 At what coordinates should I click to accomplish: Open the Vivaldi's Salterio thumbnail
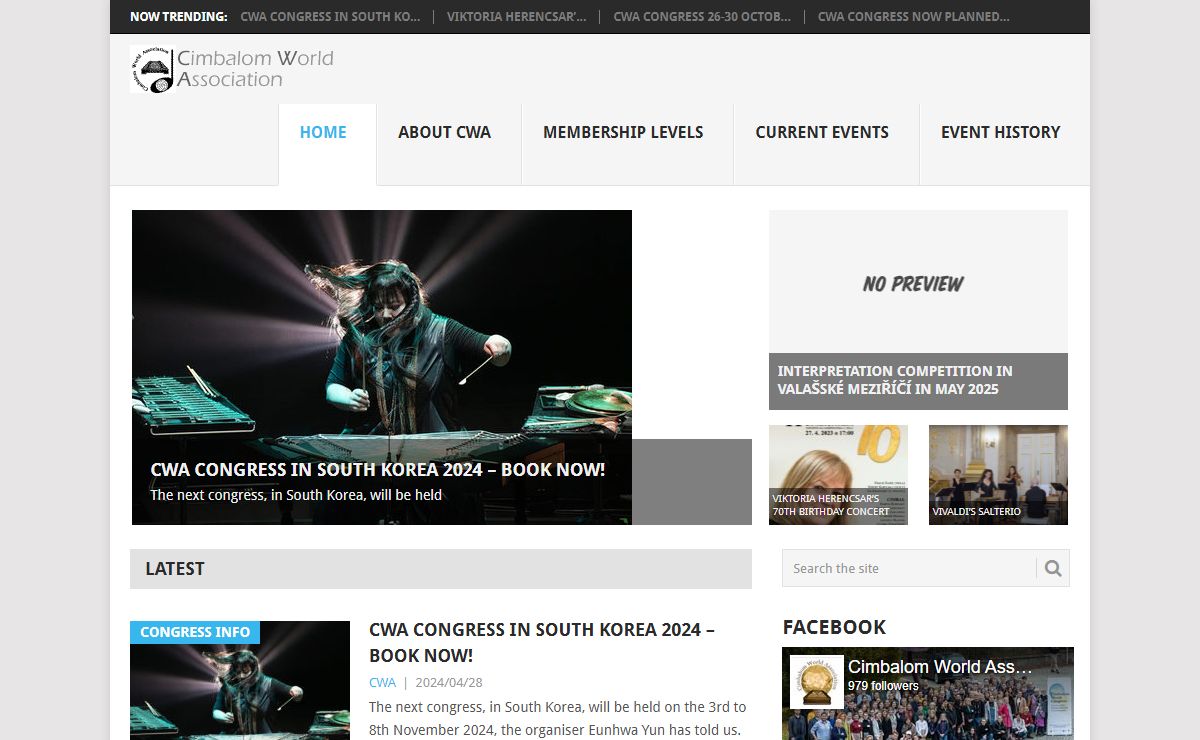tap(998, 475)
